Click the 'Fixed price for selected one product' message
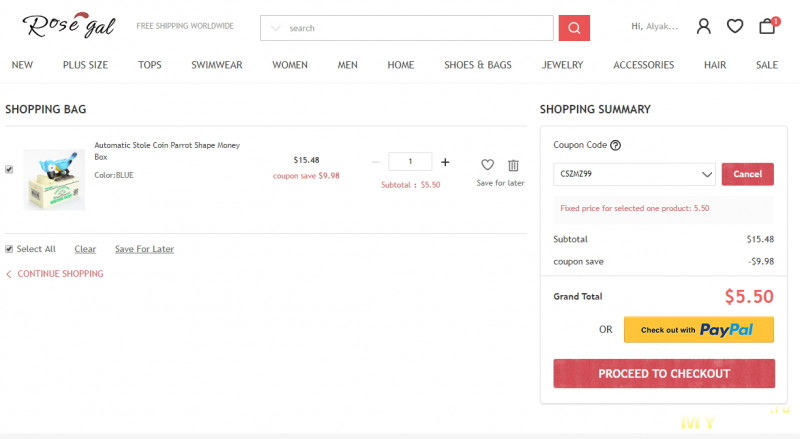Viewport: 800px width, 439px height. click(635, 208)
